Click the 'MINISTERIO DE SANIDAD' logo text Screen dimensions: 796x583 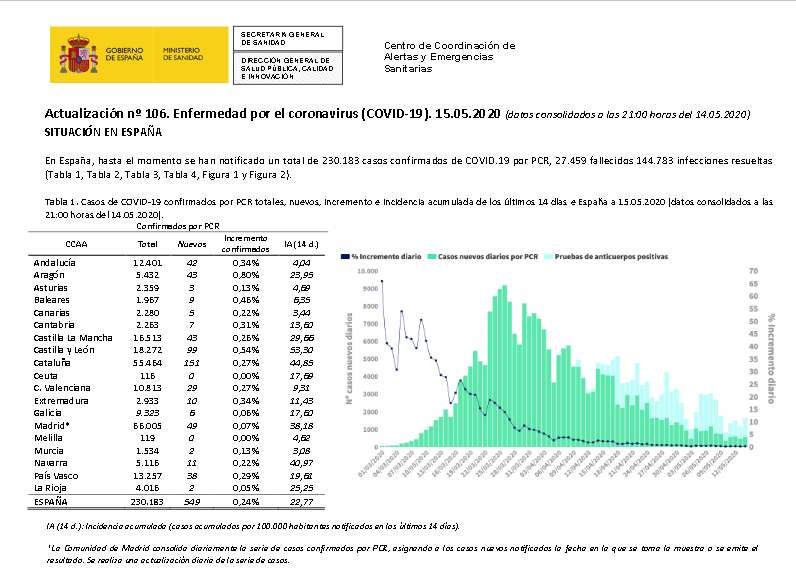click(x=183, y=54)
